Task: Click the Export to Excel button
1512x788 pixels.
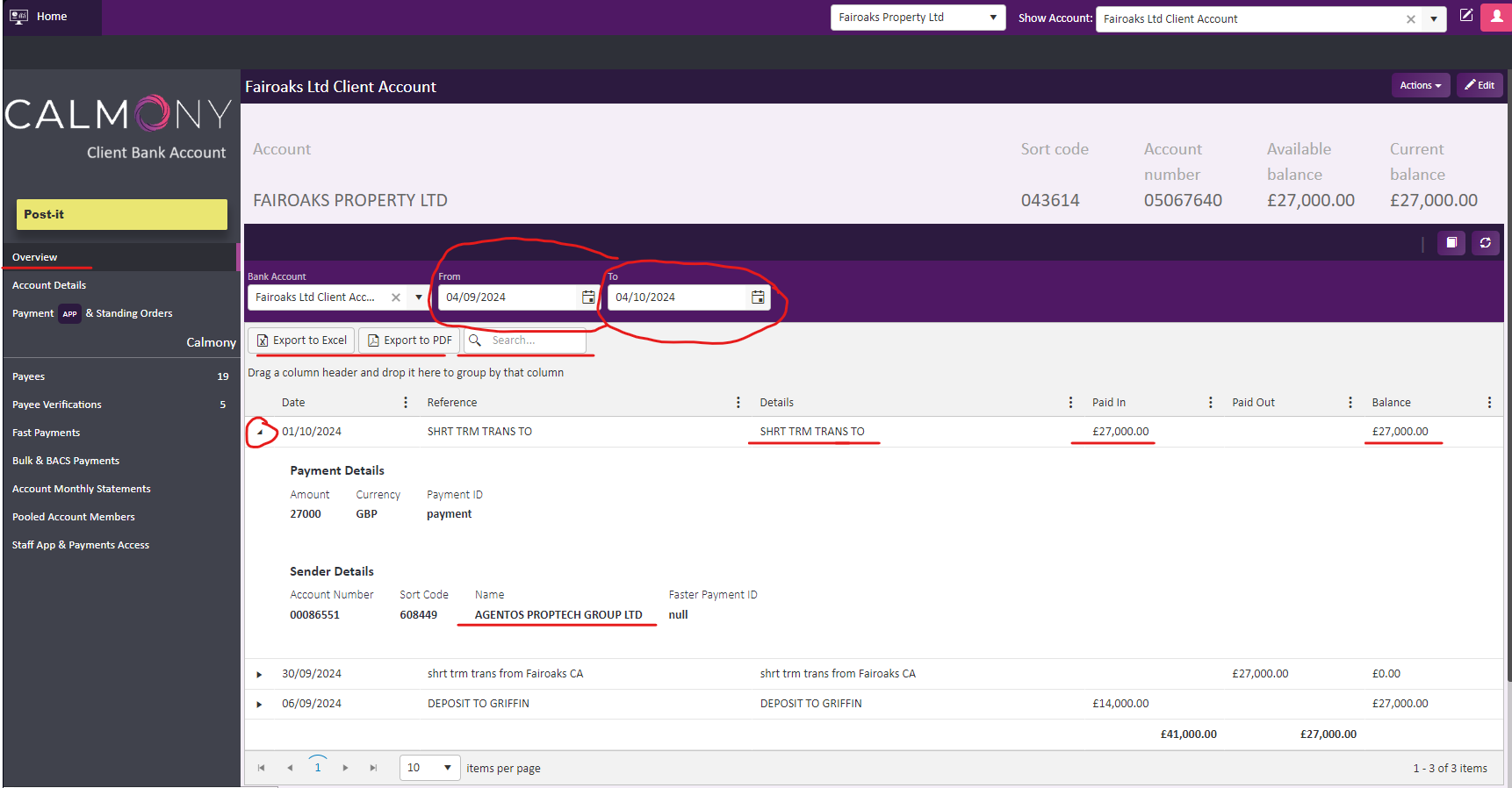Action: pyautogui.click(x=301, y=340)
